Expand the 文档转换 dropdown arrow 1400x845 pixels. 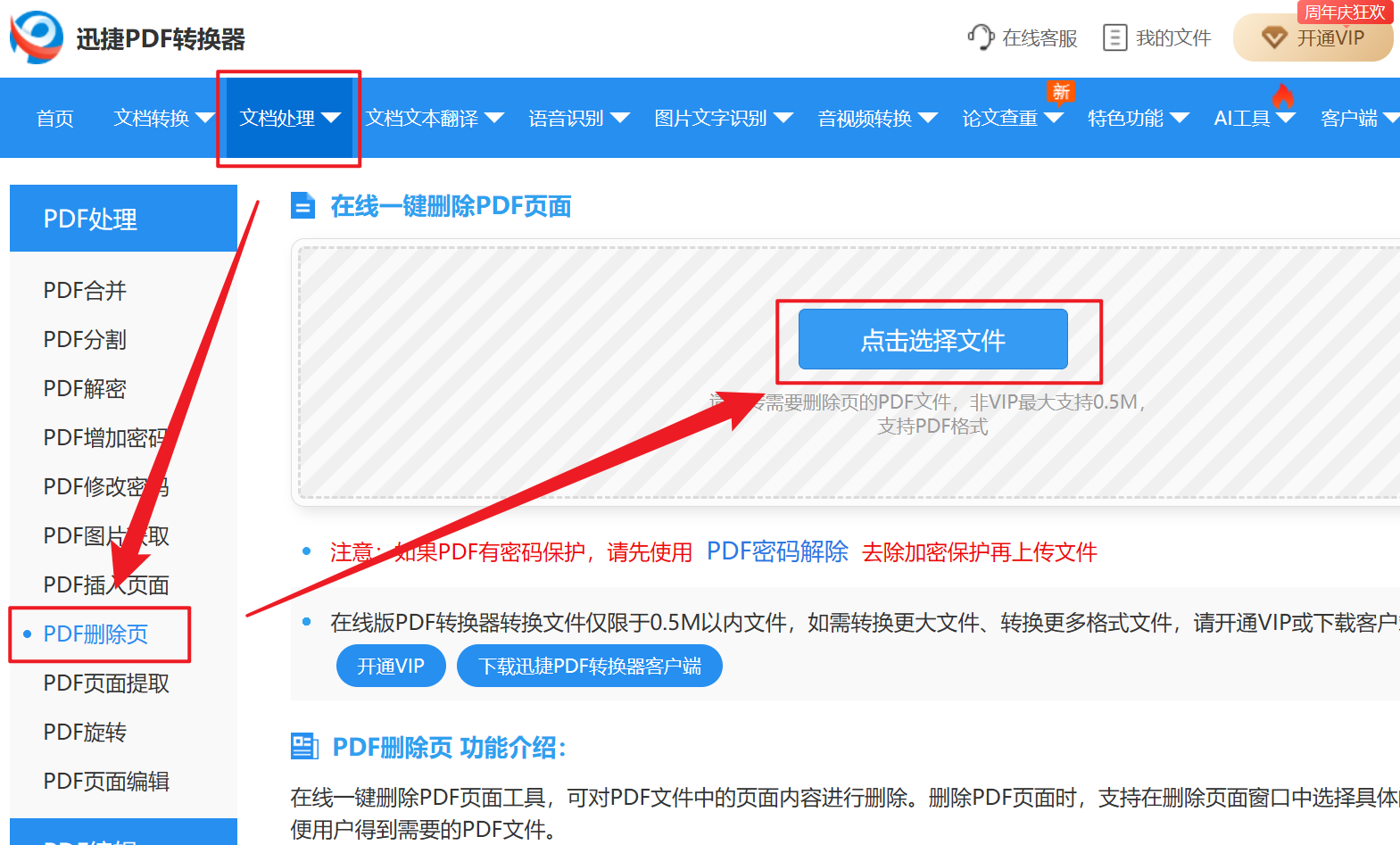click(204, 118)
